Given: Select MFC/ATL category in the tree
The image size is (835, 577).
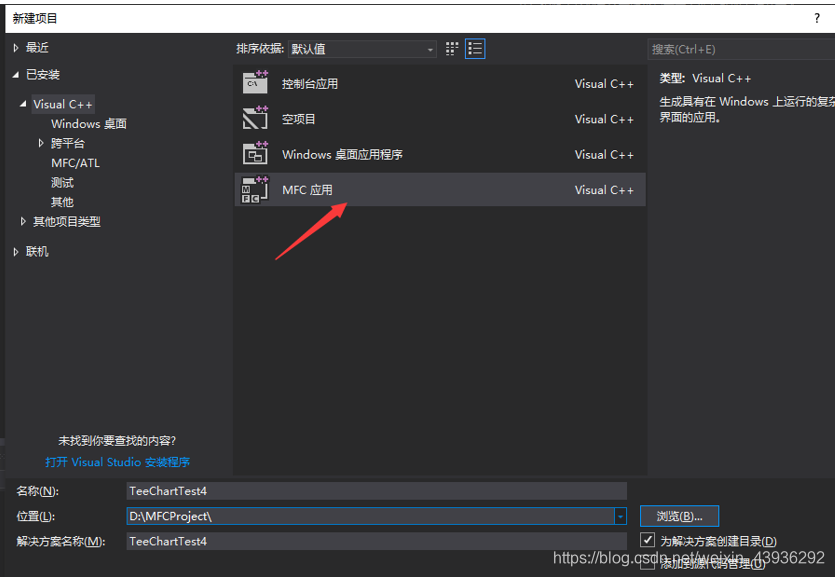Looking at the screenshot, I should pos(76,163).
